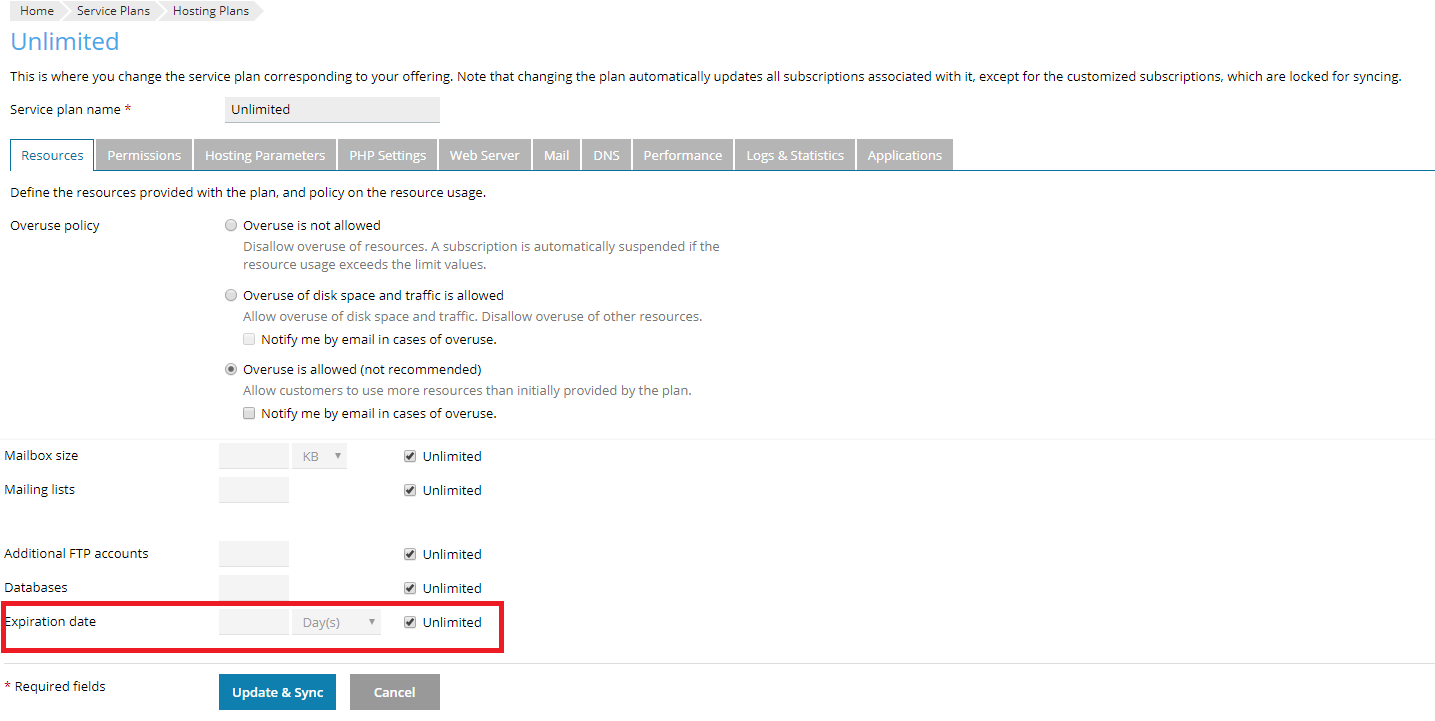Toggle Unlimited checkbox for Databases
This screenshot has height=721, width=1435.
410,588
